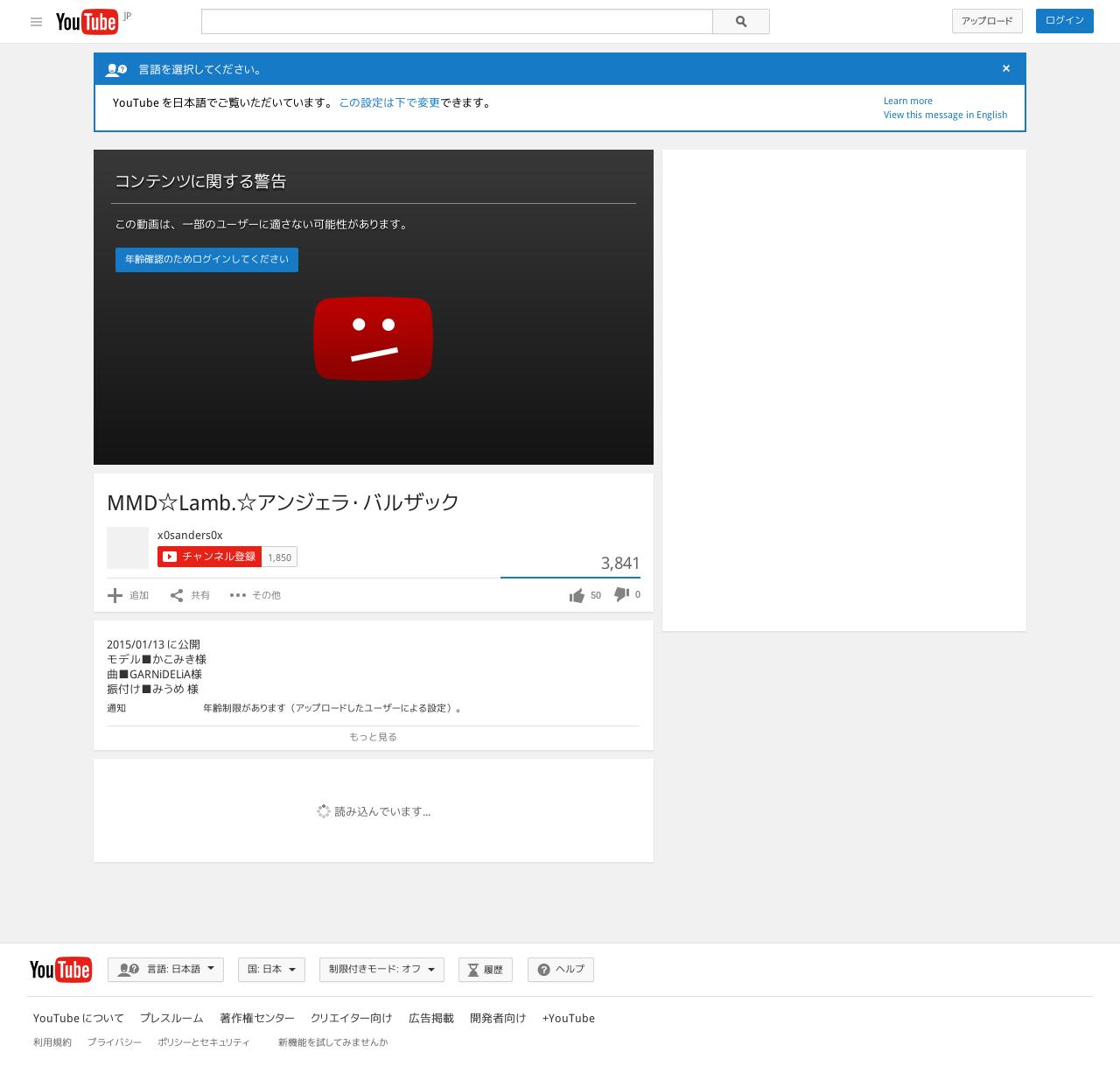1120x1066 pixels.
Task: Click the 1,850 subscriber count
Action: pos(279,558)
